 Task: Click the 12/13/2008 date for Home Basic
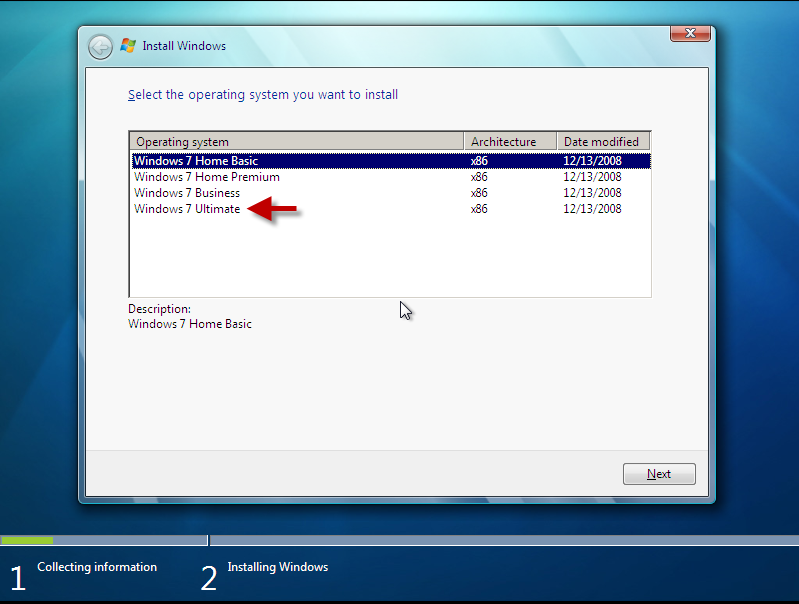click(x=592, y=161)
